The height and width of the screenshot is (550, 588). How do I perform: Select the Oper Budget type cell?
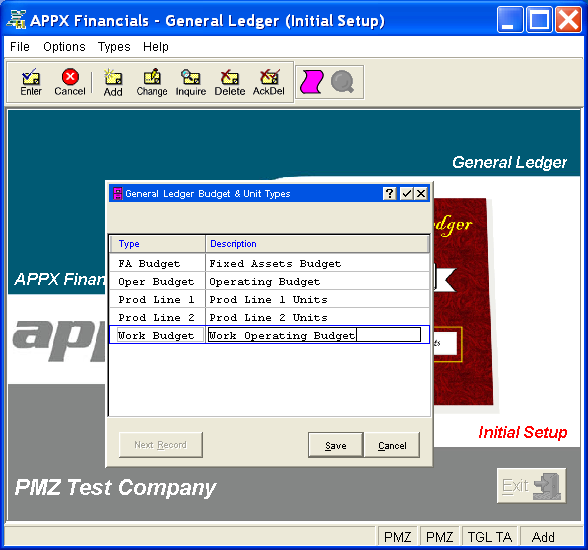coord(158,281)
